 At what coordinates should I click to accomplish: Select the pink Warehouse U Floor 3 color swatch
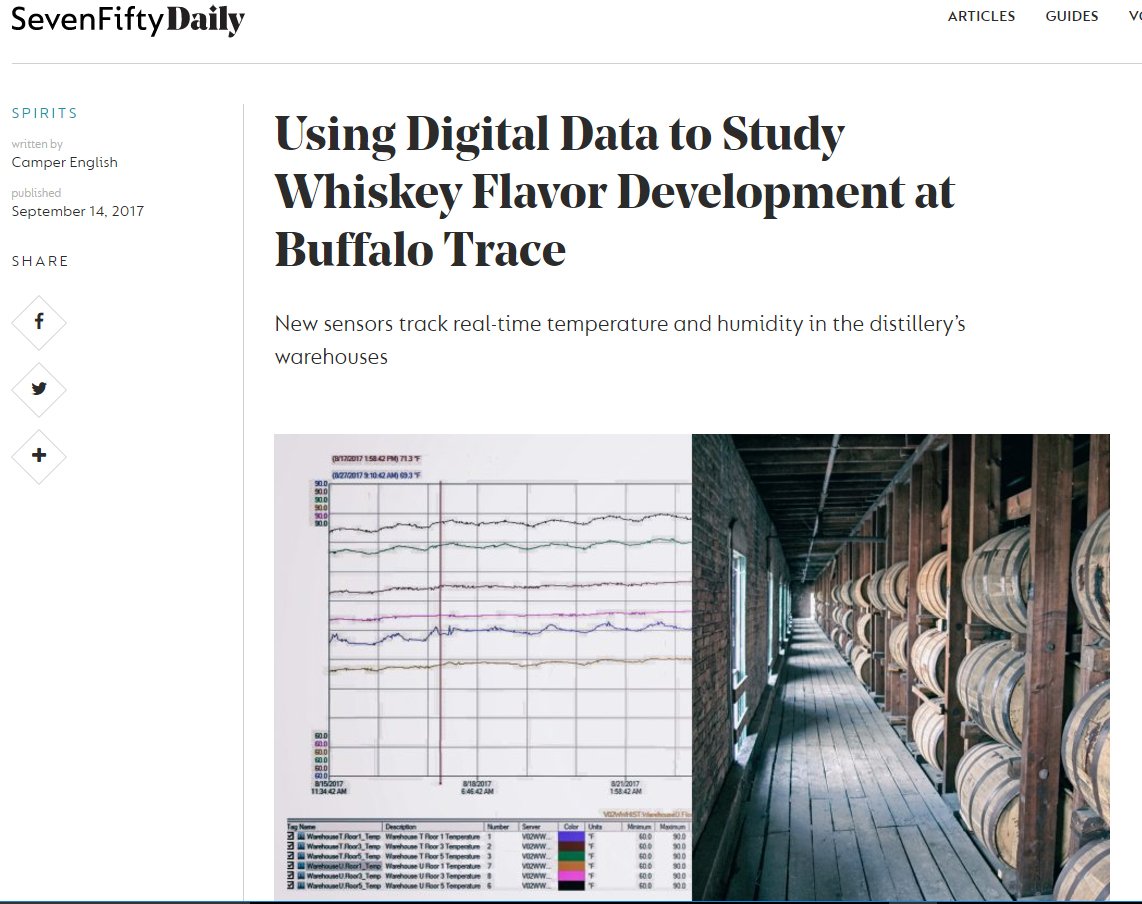(x=571, y=876)
